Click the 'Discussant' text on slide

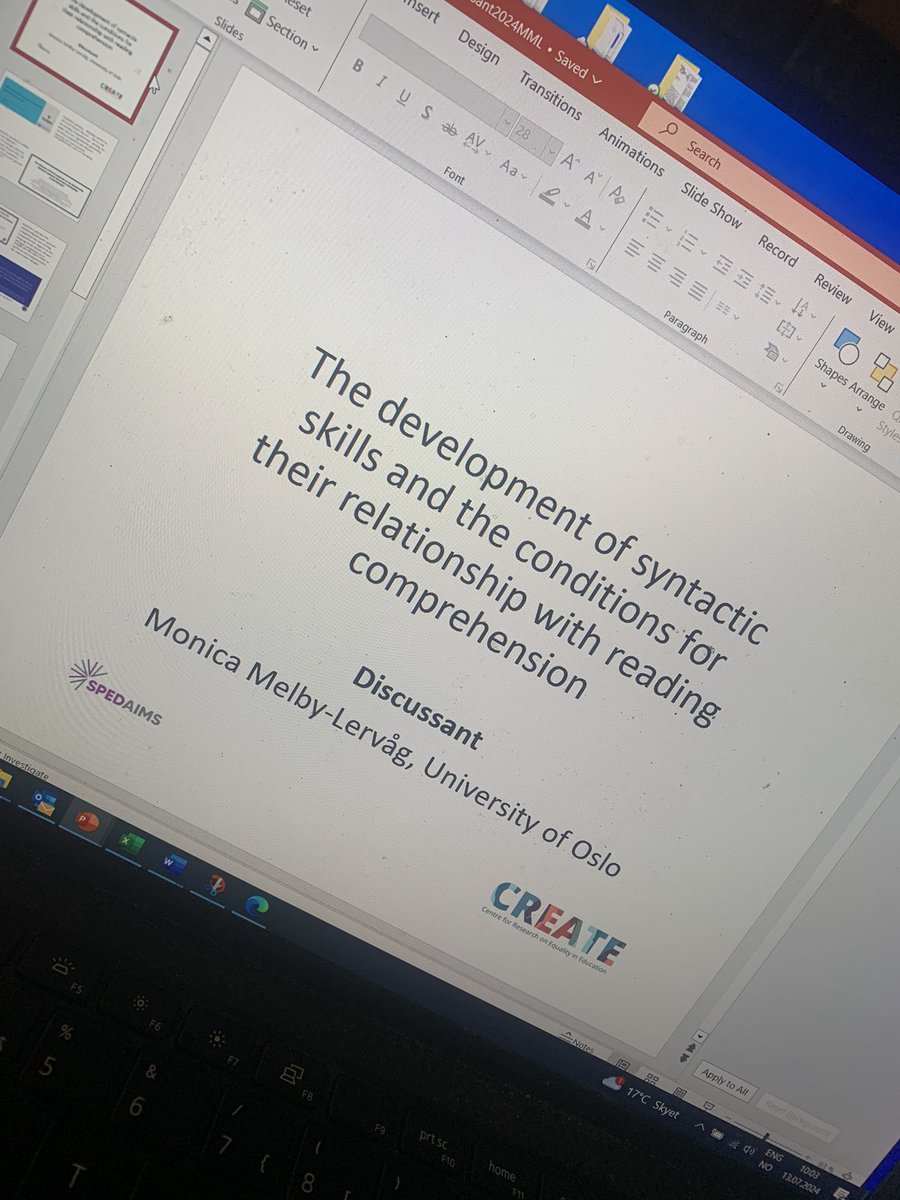tap(417, 709)
